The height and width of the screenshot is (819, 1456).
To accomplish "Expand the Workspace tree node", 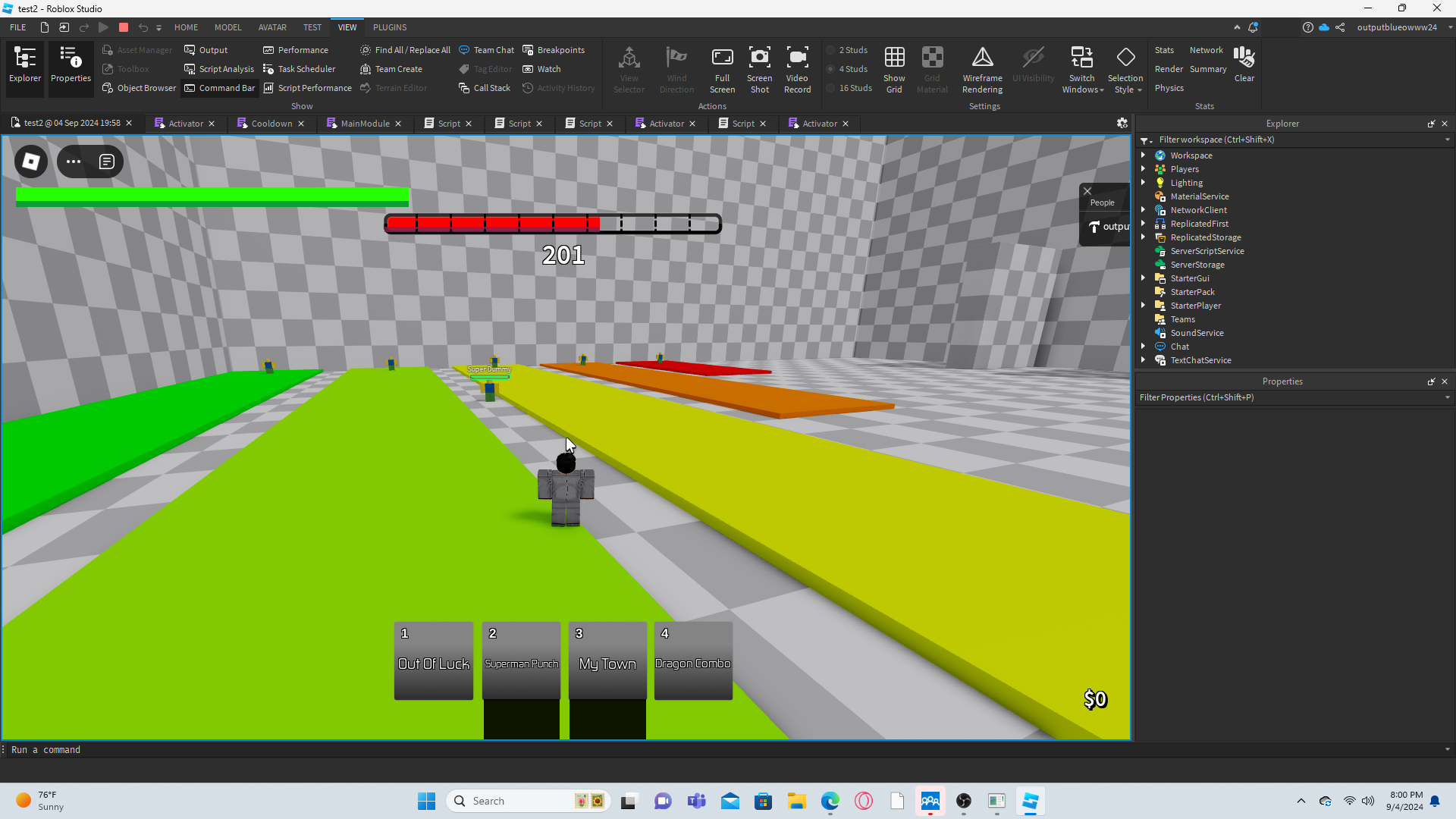I will pyautogui.click(x=1143, y=155).
